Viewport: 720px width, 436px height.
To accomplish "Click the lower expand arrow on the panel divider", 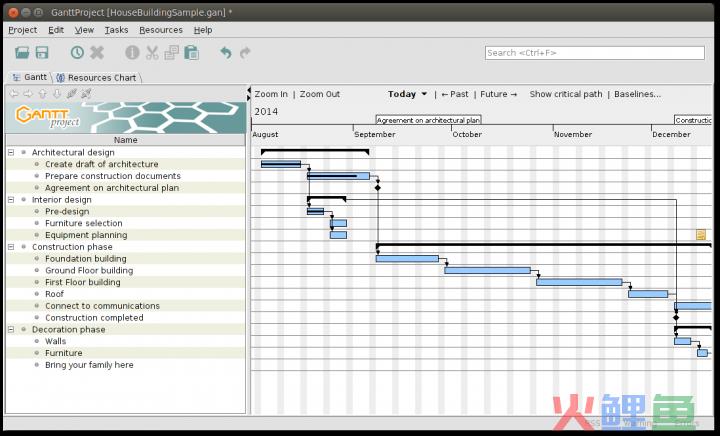I will 249,98.
